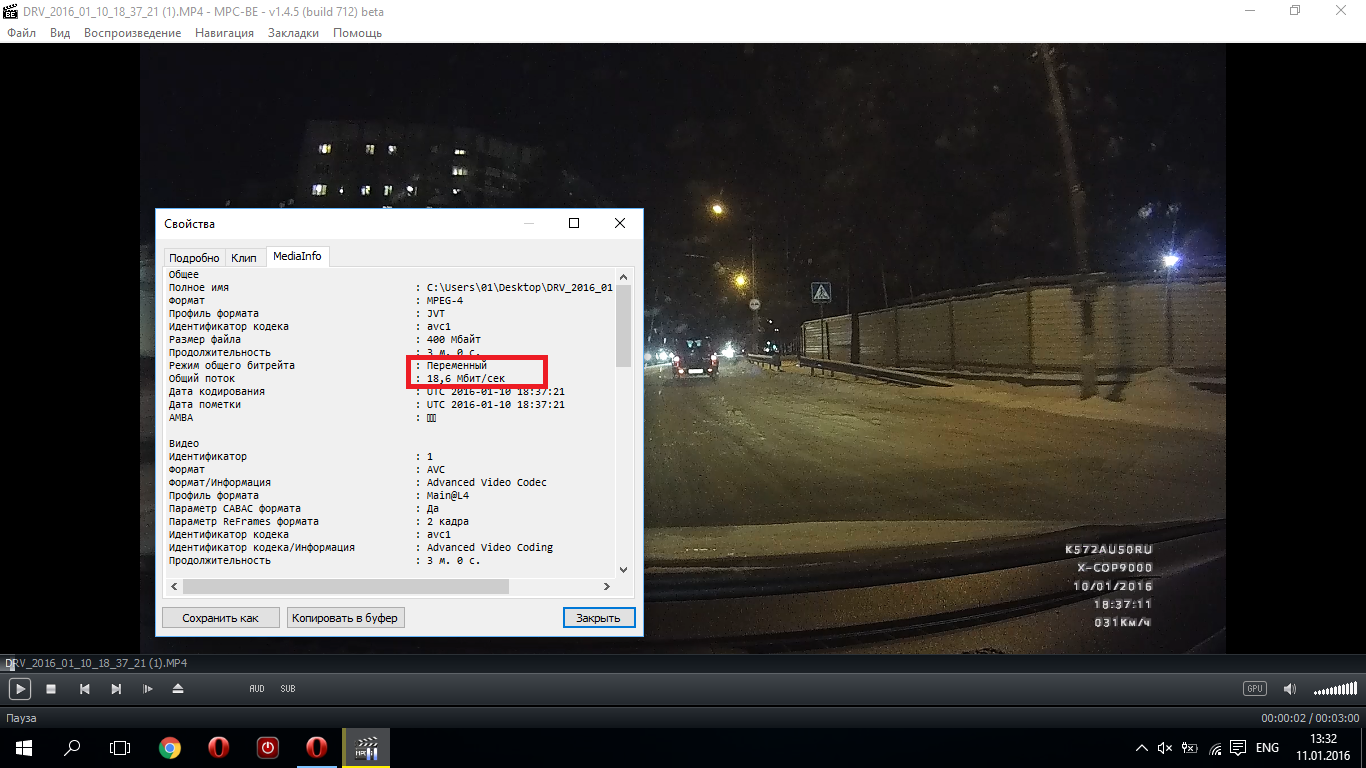Click the MediaInfo vertical scrollbar down arrow

623,569
